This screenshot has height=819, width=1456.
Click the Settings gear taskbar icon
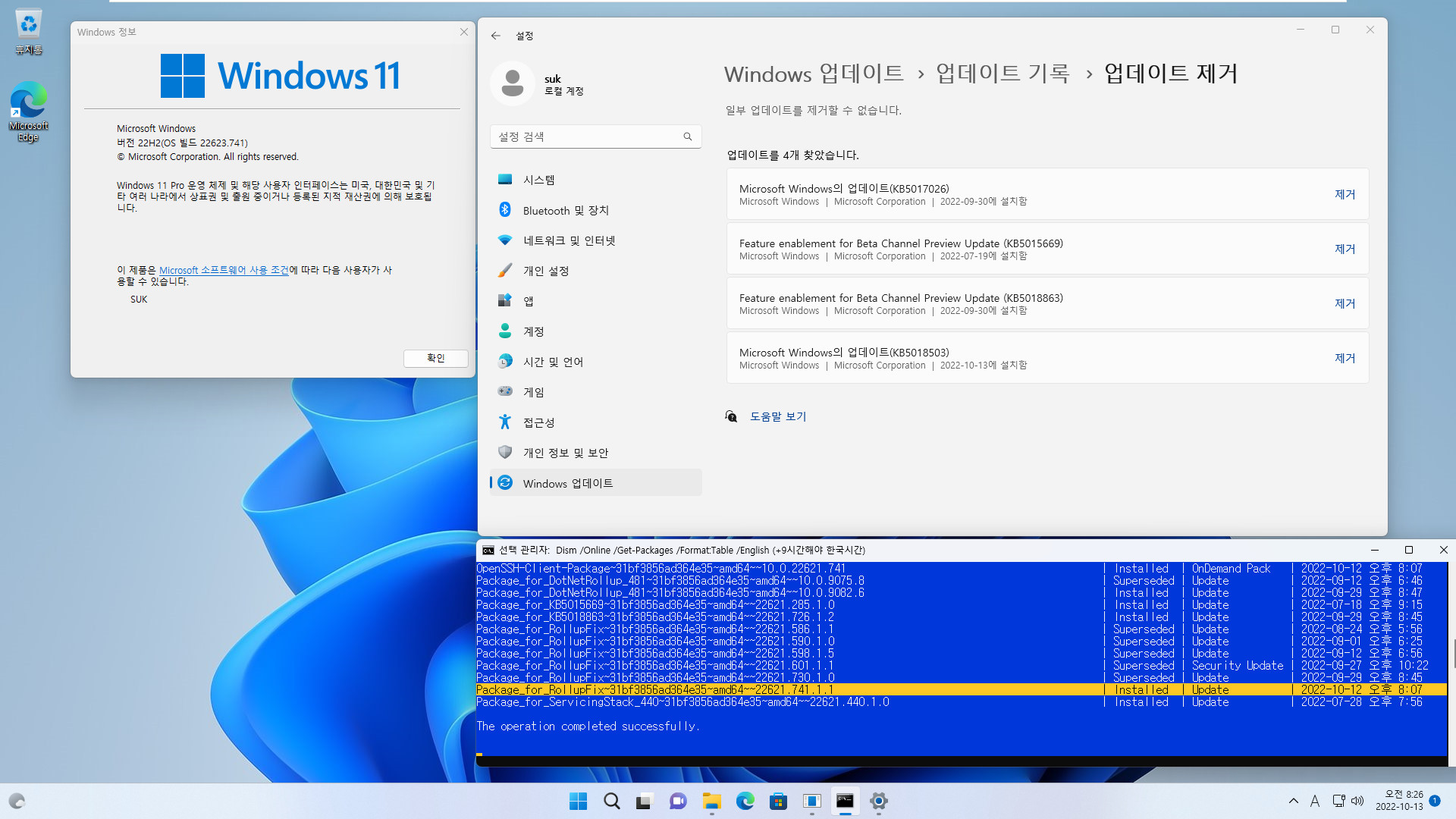point(878,801)
